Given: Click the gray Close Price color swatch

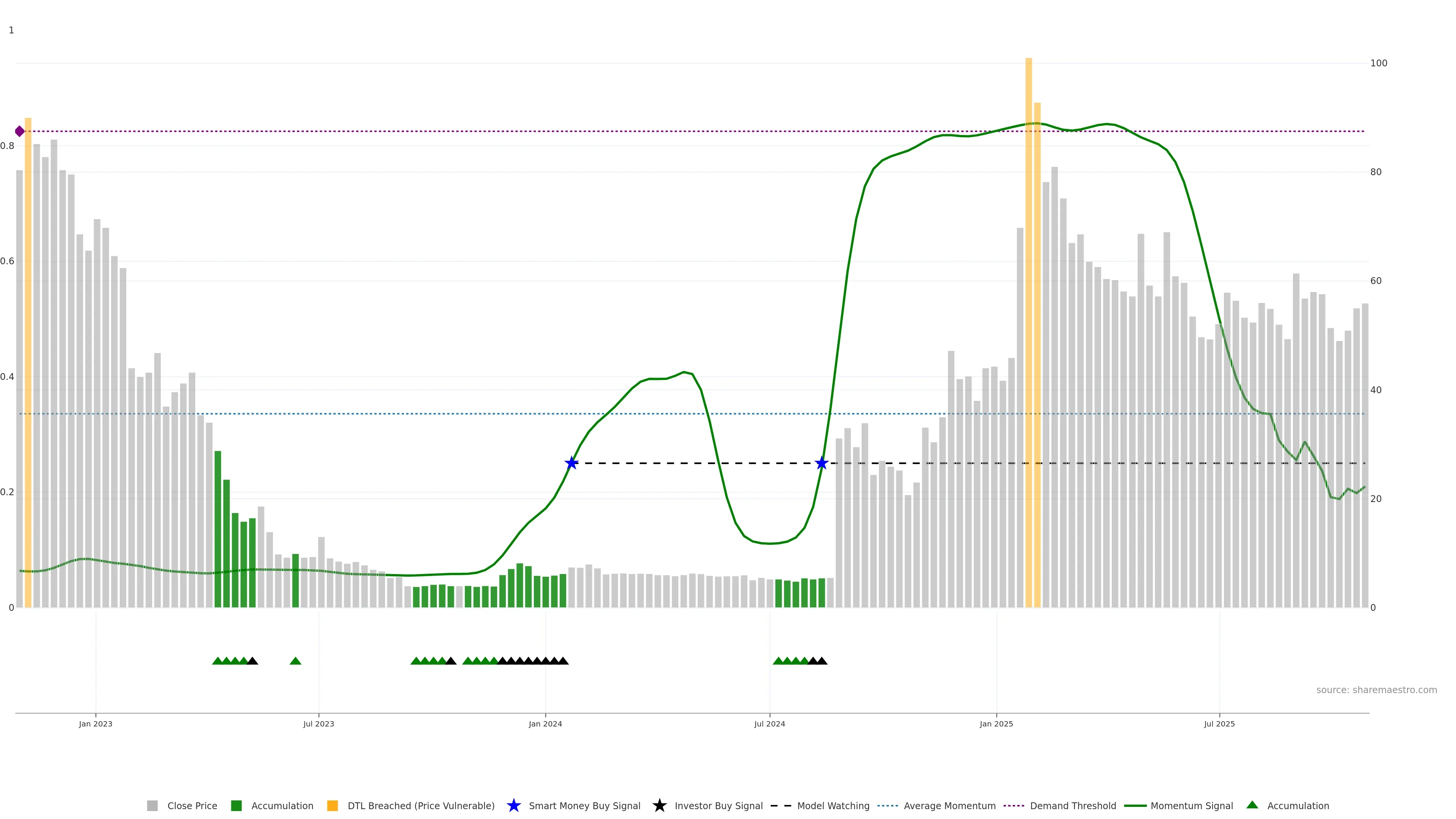Looking at the screenshot, I should click(152, 805).
